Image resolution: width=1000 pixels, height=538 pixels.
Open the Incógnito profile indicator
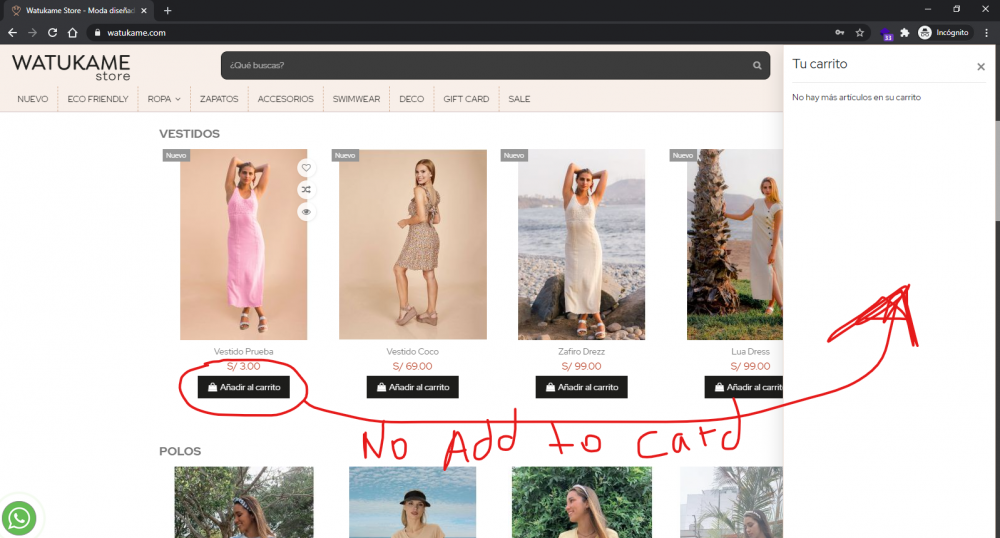pos(944,33)
